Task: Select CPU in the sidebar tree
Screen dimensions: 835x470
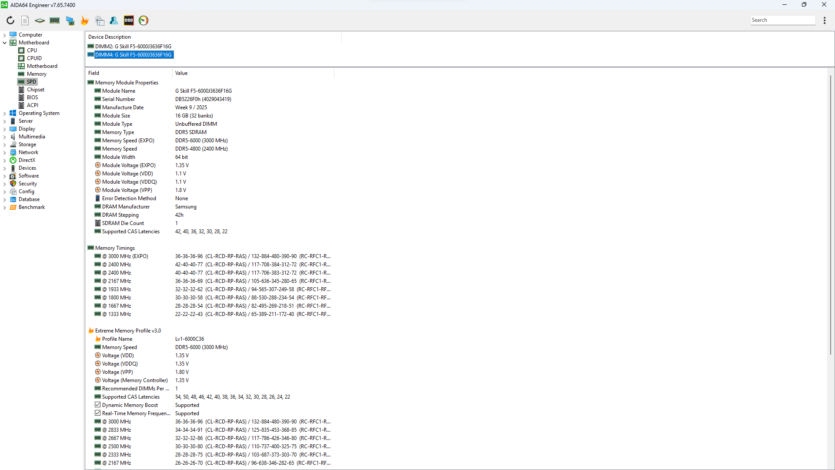Action: pyautogui.click(x=32, y=50)
